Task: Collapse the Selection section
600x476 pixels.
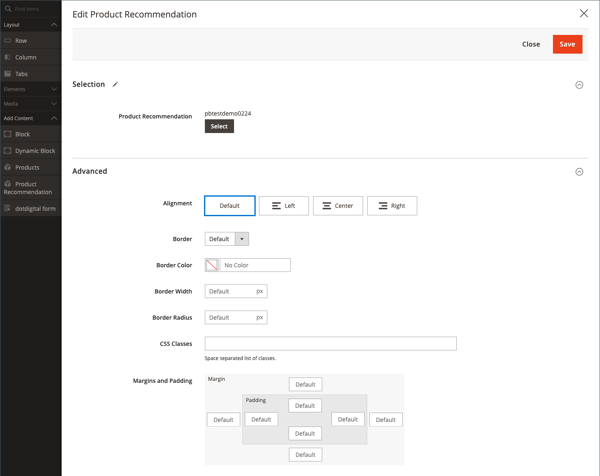Action: pos(579,85)
